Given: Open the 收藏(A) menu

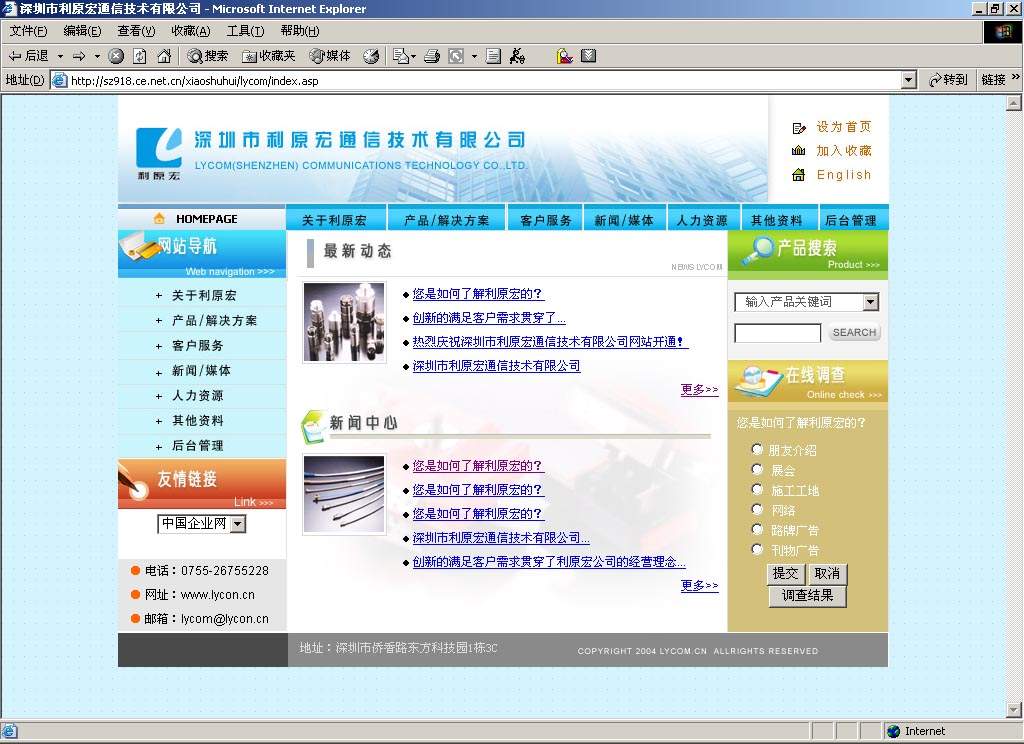Looking at the screenshot, I should [191, 31].
